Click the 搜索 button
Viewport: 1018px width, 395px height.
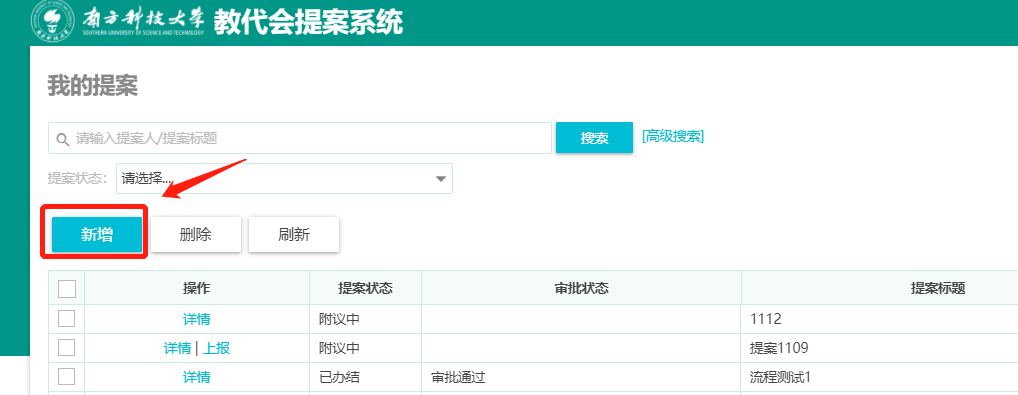[x=594, y=138]
